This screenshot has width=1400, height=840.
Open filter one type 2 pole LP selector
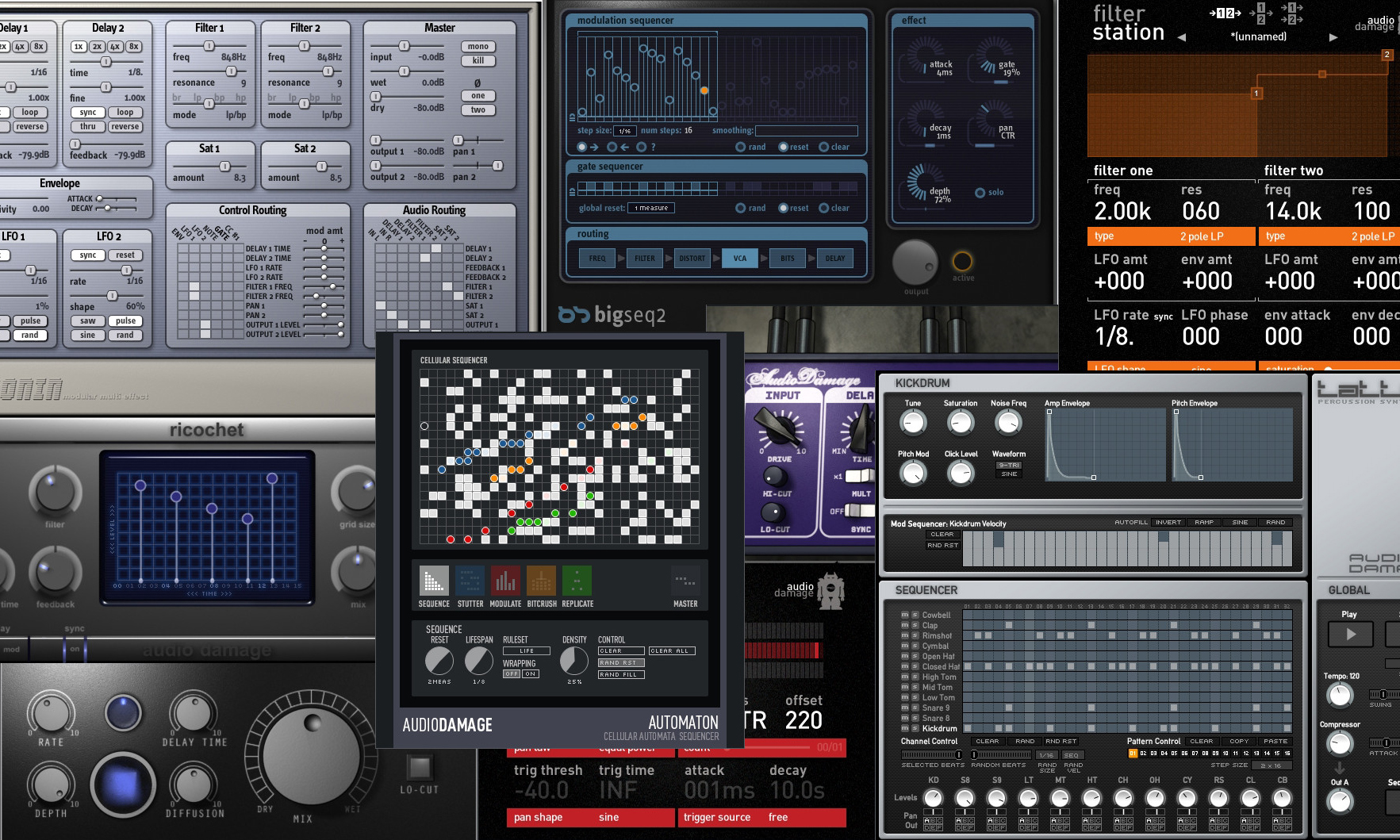1171,236
